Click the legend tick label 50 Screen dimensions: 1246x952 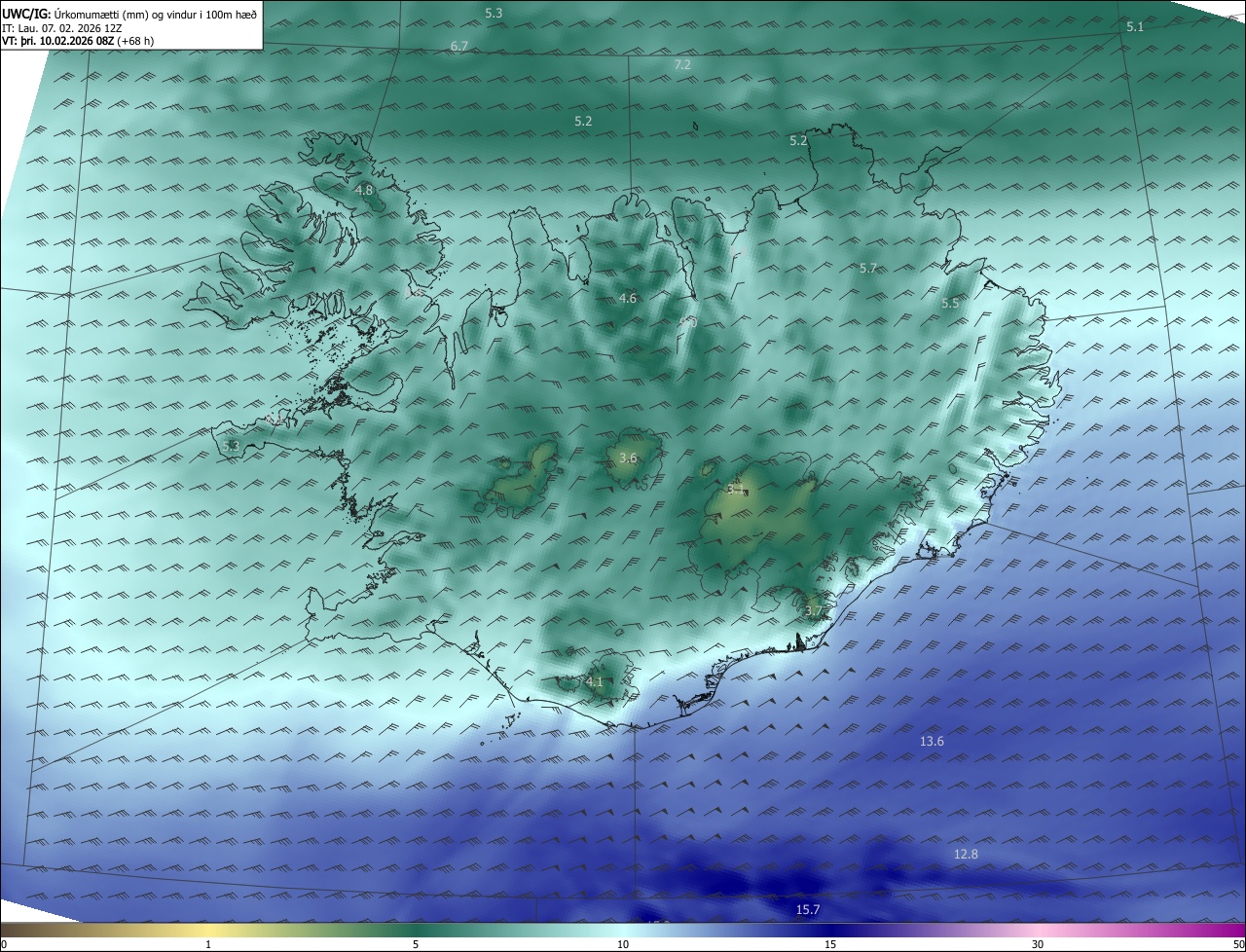[1238, 944]
